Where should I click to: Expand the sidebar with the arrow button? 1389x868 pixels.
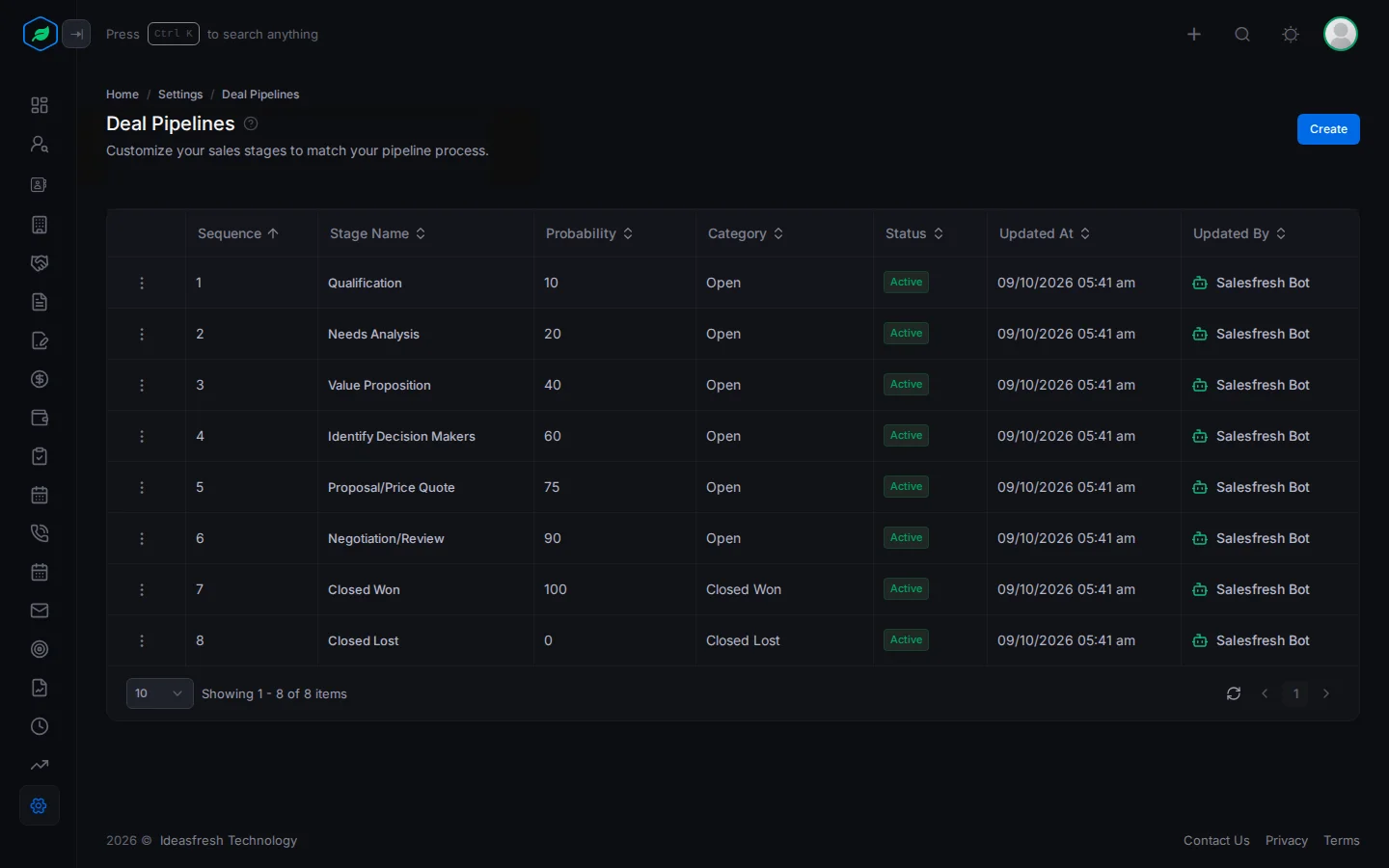(76, 34)
